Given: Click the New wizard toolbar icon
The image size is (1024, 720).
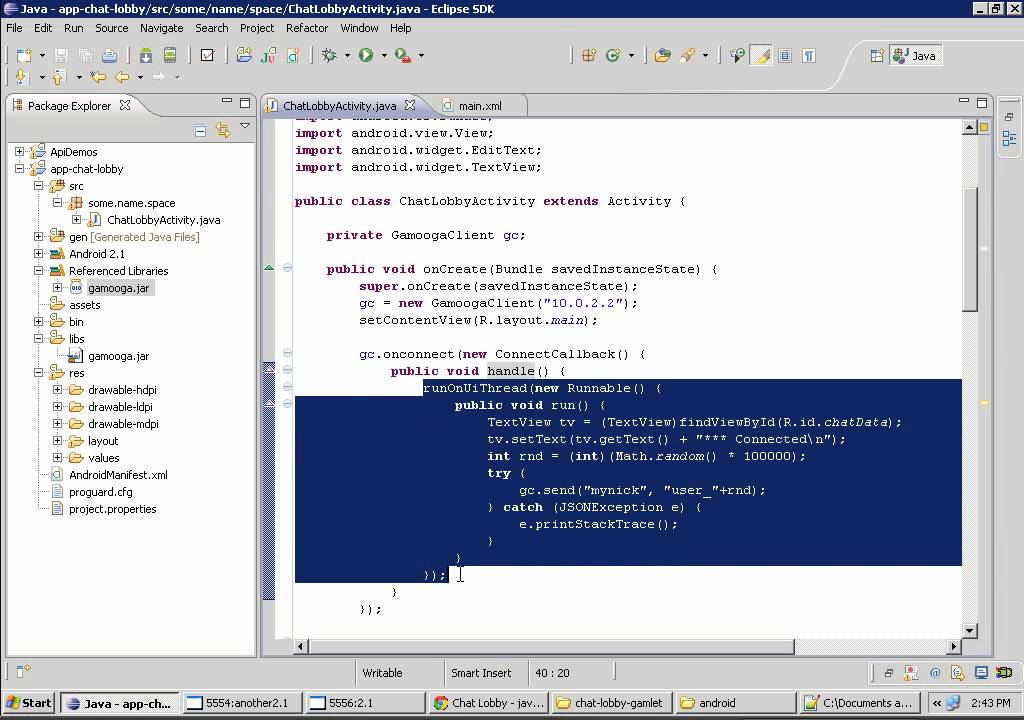Looking at the screenshot, I should pos(24,56).
